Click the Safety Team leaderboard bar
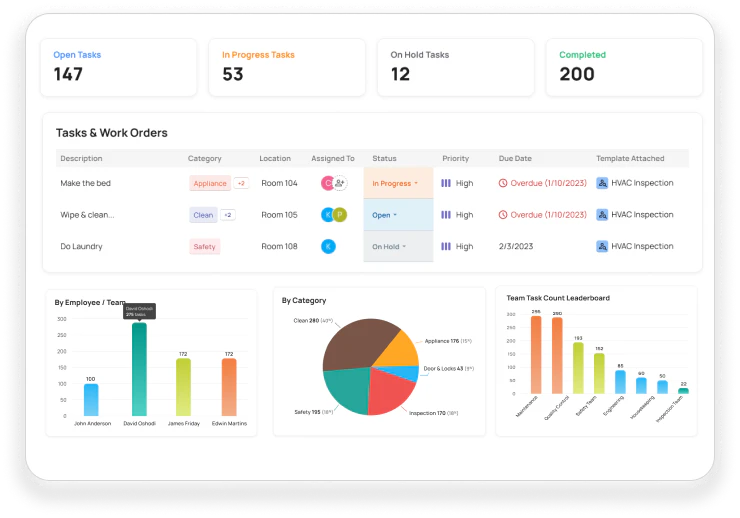The height and width of the screenshot is (518, 740). 578,368
